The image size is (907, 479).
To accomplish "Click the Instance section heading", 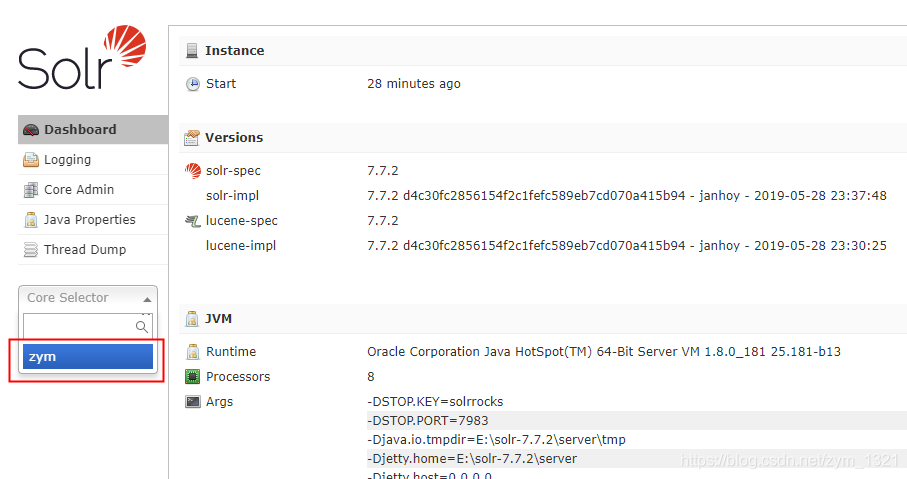I will (234, 51).
